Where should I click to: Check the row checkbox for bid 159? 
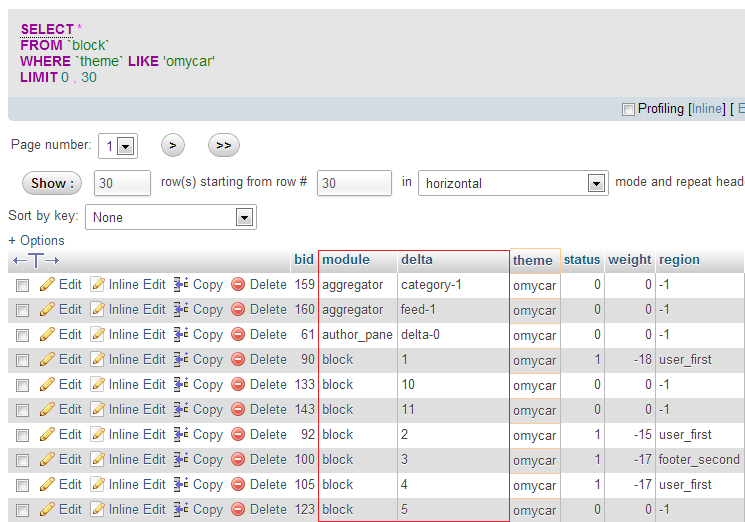point(22,285)
